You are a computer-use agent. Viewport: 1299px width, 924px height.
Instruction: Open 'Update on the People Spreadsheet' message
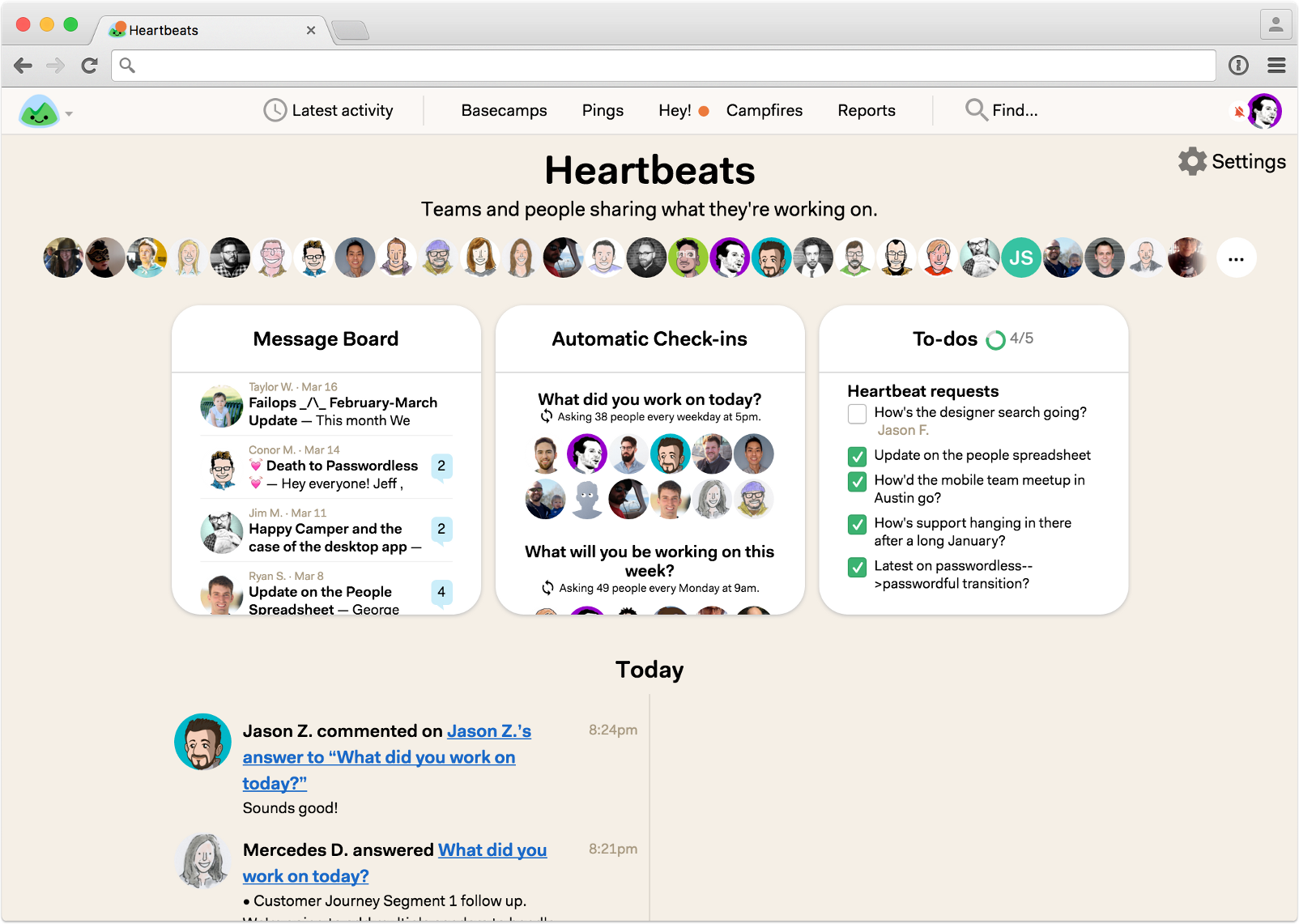[324, 600]
